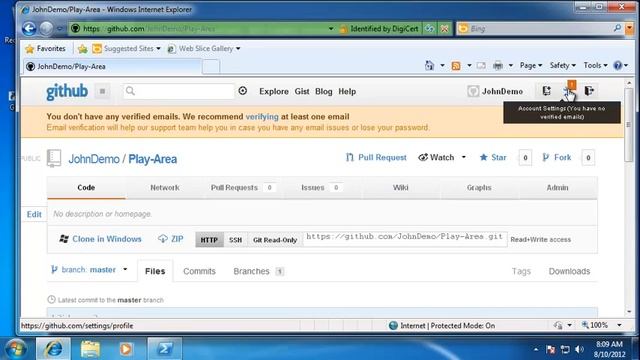Screen dimensions: 640x360
Task: Click the verifying email link
Action: point(262,117)
